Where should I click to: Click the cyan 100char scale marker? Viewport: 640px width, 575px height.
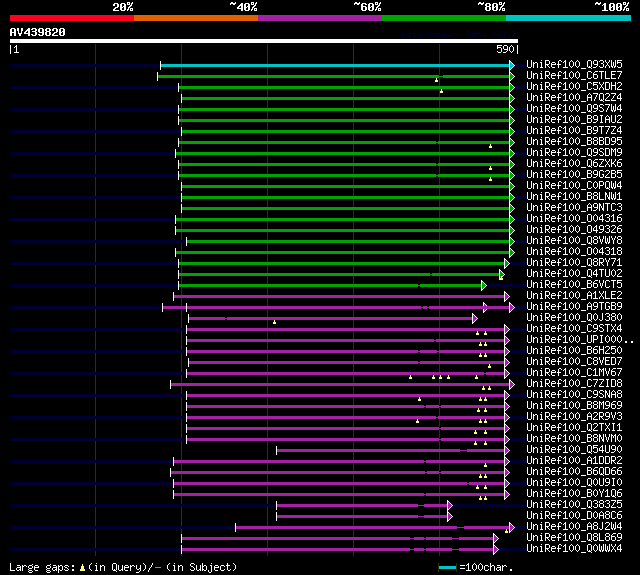pos(447,567)
